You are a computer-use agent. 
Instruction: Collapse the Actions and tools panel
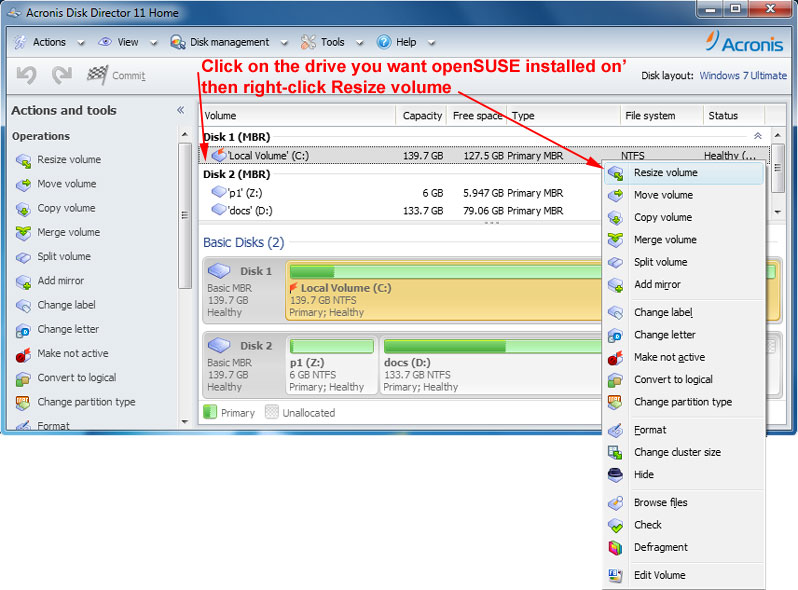pyautogui.click(x=181, y=110)
